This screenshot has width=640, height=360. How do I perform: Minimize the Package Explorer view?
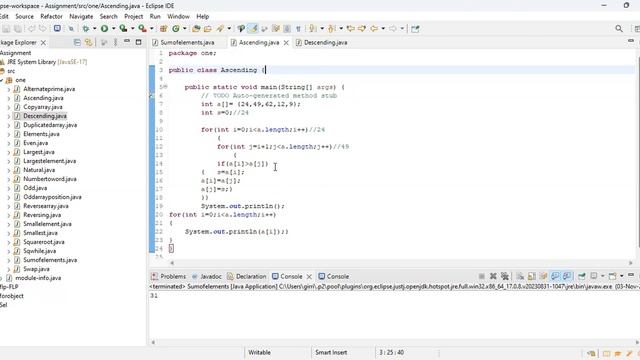(127, 42)
